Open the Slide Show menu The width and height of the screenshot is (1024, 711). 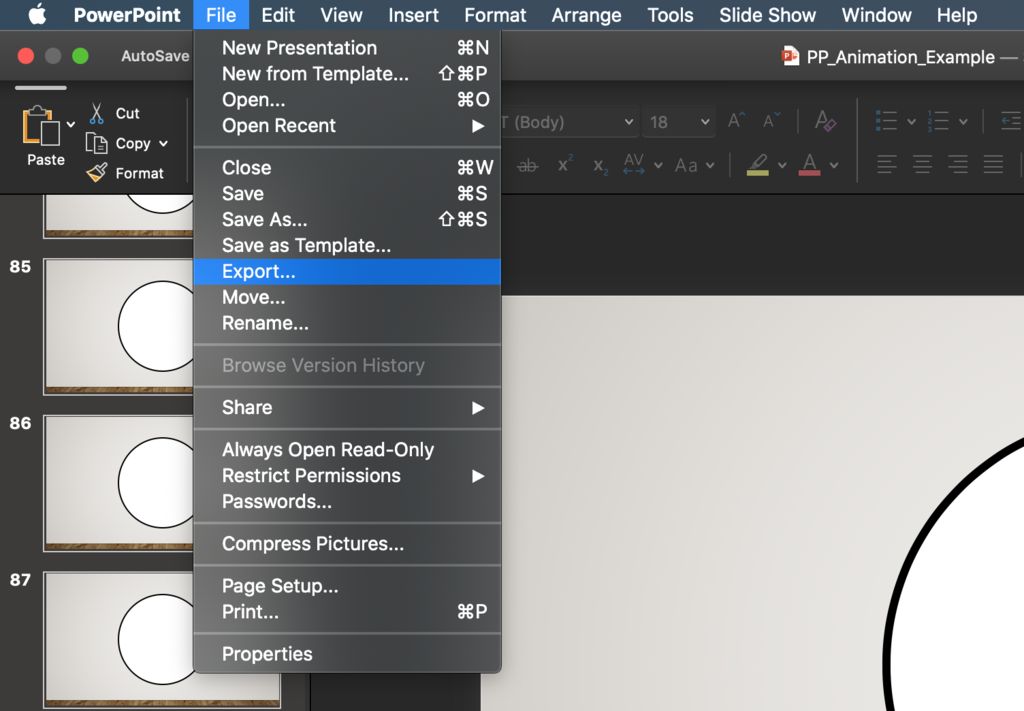tap(767, 14)
